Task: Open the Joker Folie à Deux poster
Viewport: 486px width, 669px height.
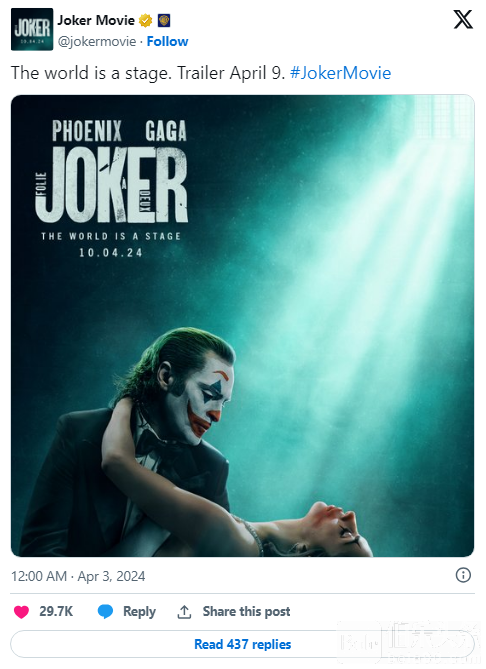Action: (x=242, y=326)
